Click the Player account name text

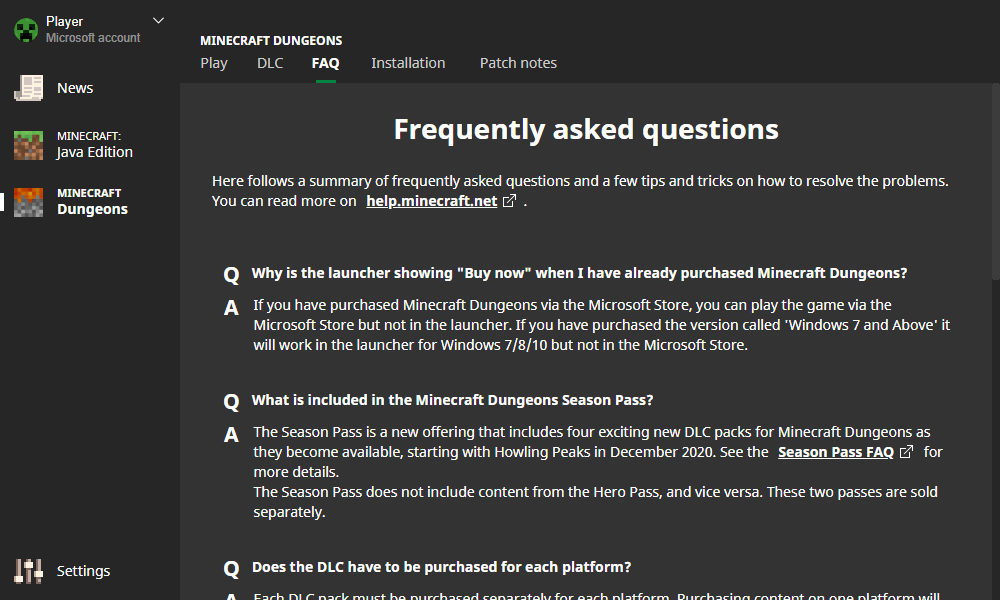pyautogui.click(x=64, y=22)
